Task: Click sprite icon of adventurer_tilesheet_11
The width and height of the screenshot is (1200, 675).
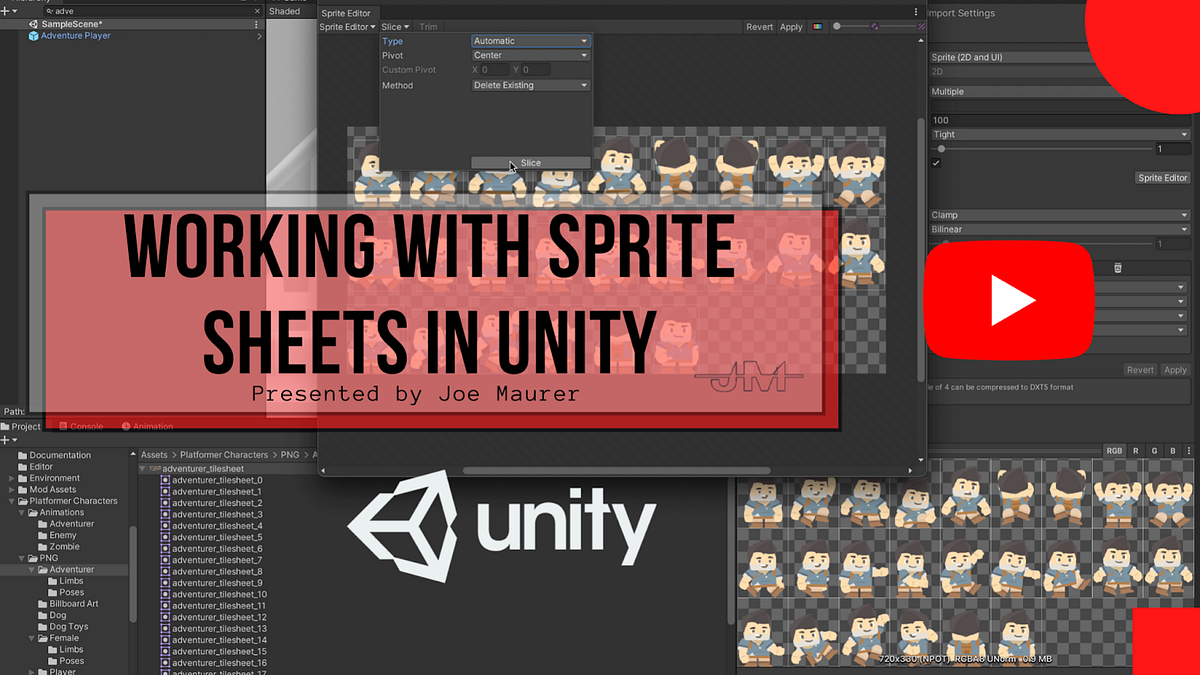Action: (166, 606)
